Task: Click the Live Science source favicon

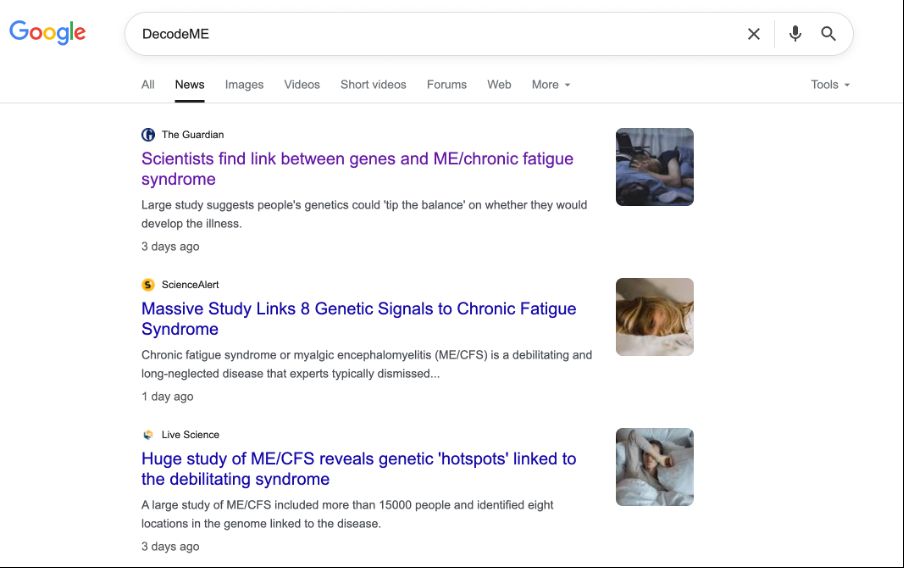Action: (x=148, y=435)
